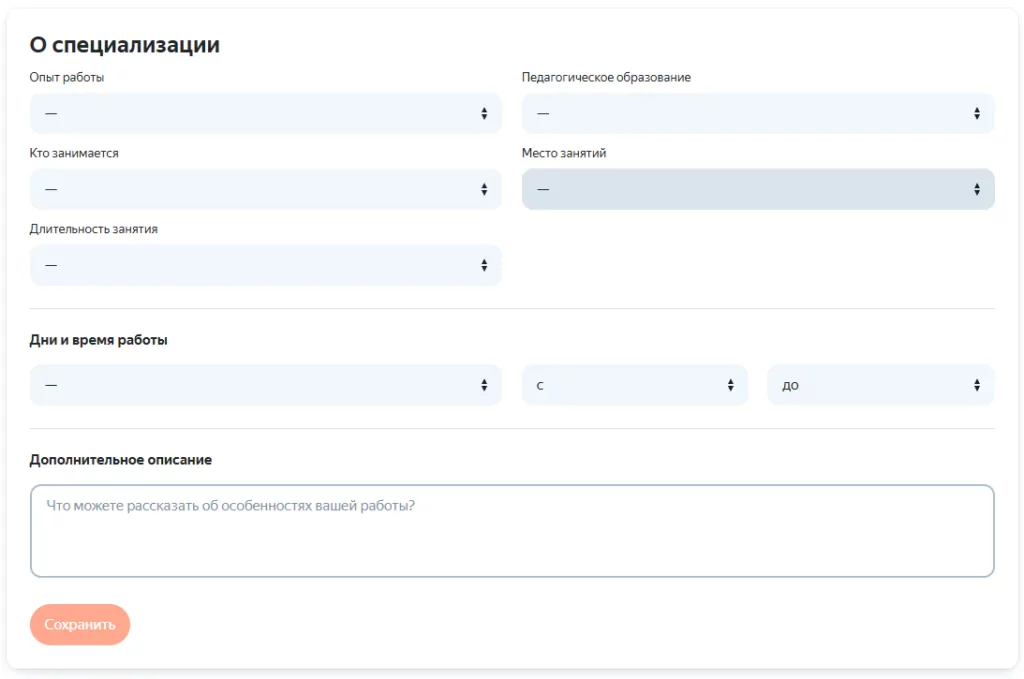
Task: Click the arrows icon in Длительность занятия field
Action: coord(484,265)
